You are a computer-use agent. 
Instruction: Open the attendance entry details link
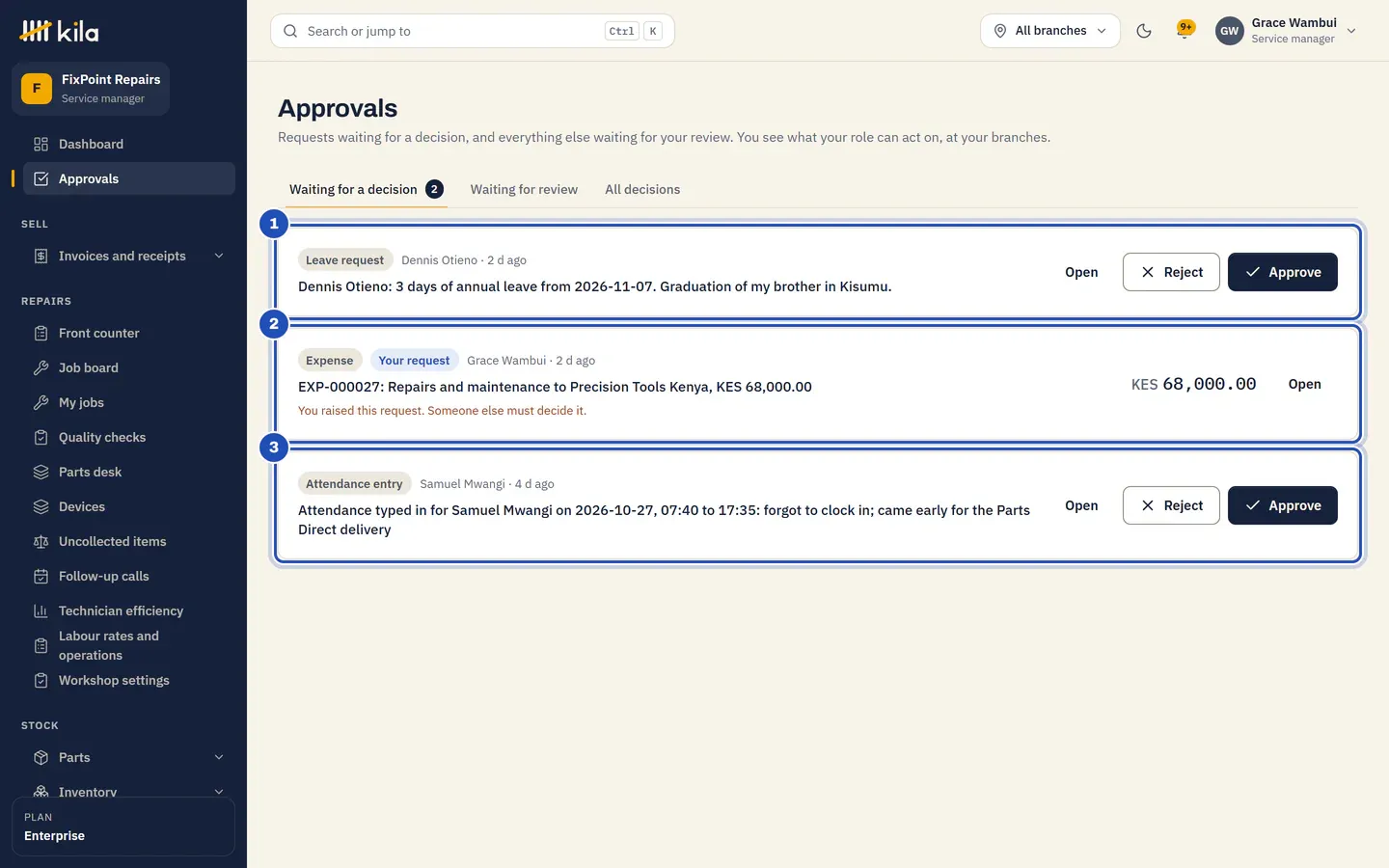click(x=1081, y=505)
